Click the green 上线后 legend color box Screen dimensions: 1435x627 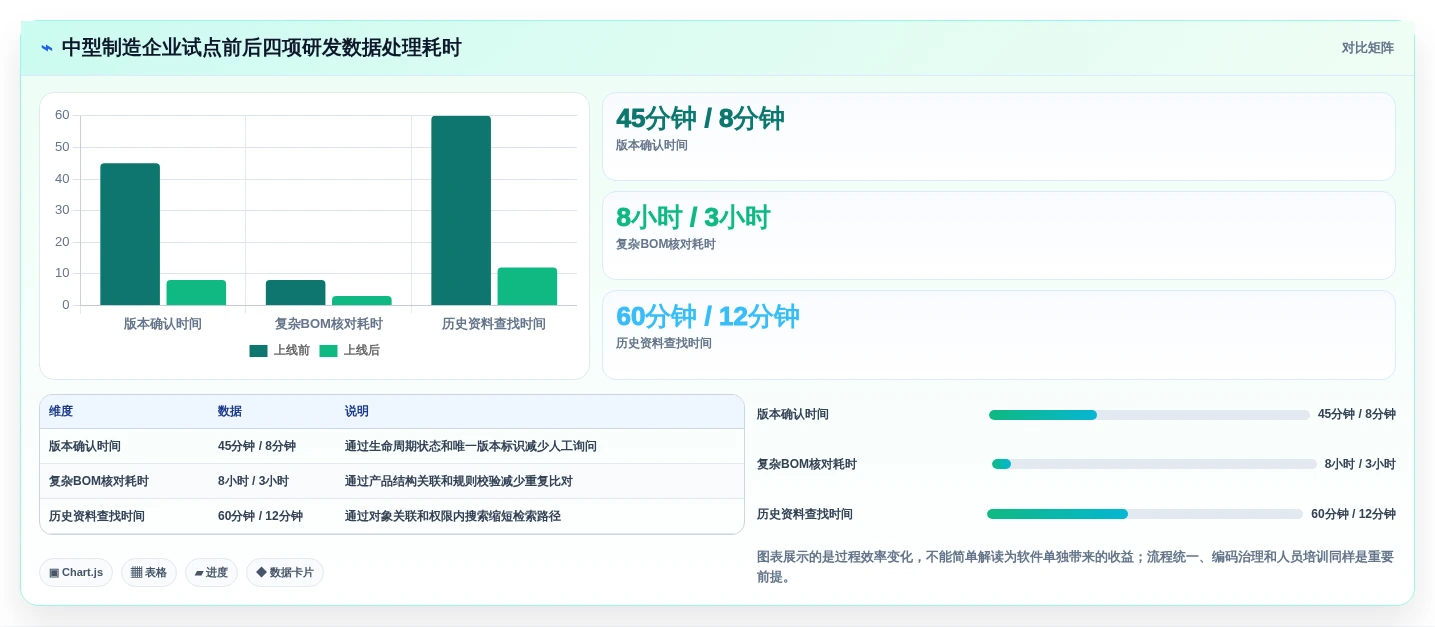click(x=329, y=351)
